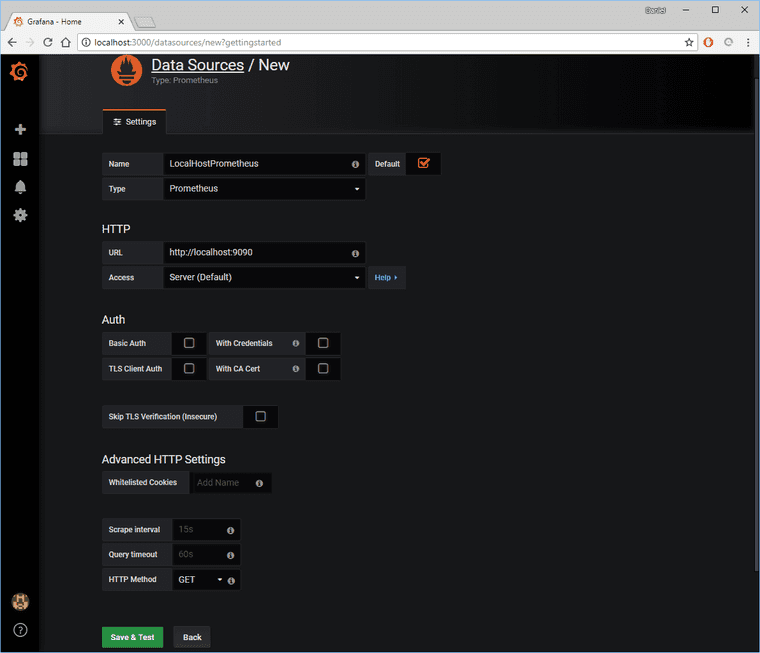This screenshot has height=653, width=760.
Task: Open the Create plus menu icon
Action: [20, 129]
